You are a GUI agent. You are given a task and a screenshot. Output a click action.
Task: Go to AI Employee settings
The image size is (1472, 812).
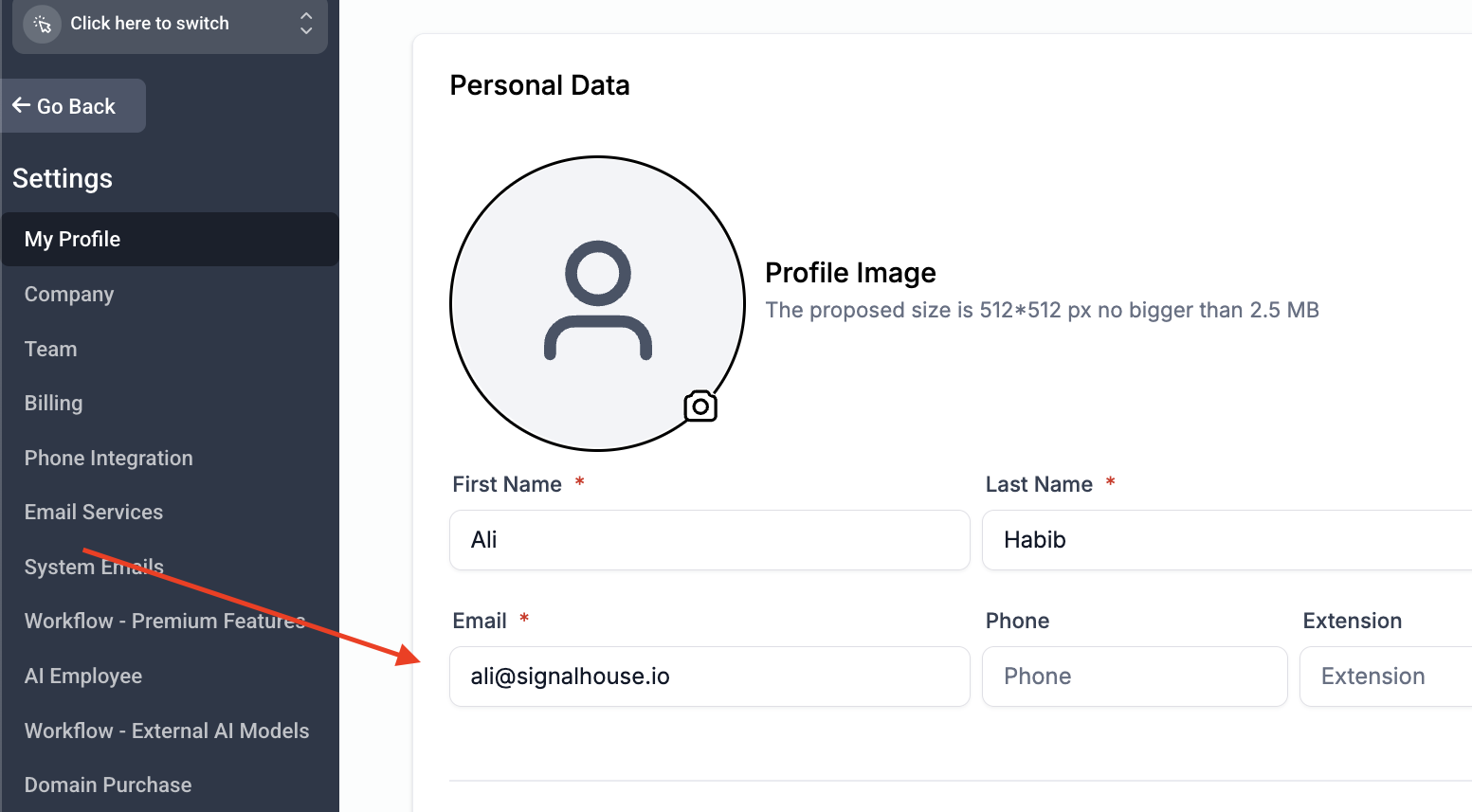(83, 676)
